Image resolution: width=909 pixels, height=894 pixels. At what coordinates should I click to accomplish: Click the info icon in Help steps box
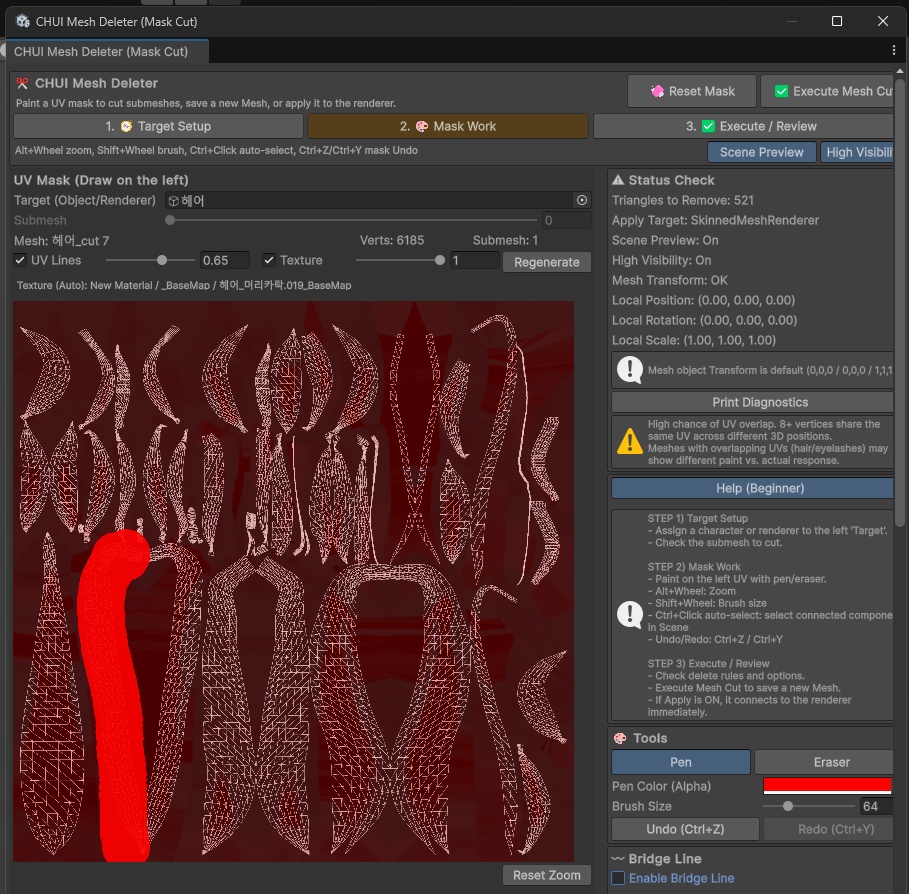(x=629, y=614)
